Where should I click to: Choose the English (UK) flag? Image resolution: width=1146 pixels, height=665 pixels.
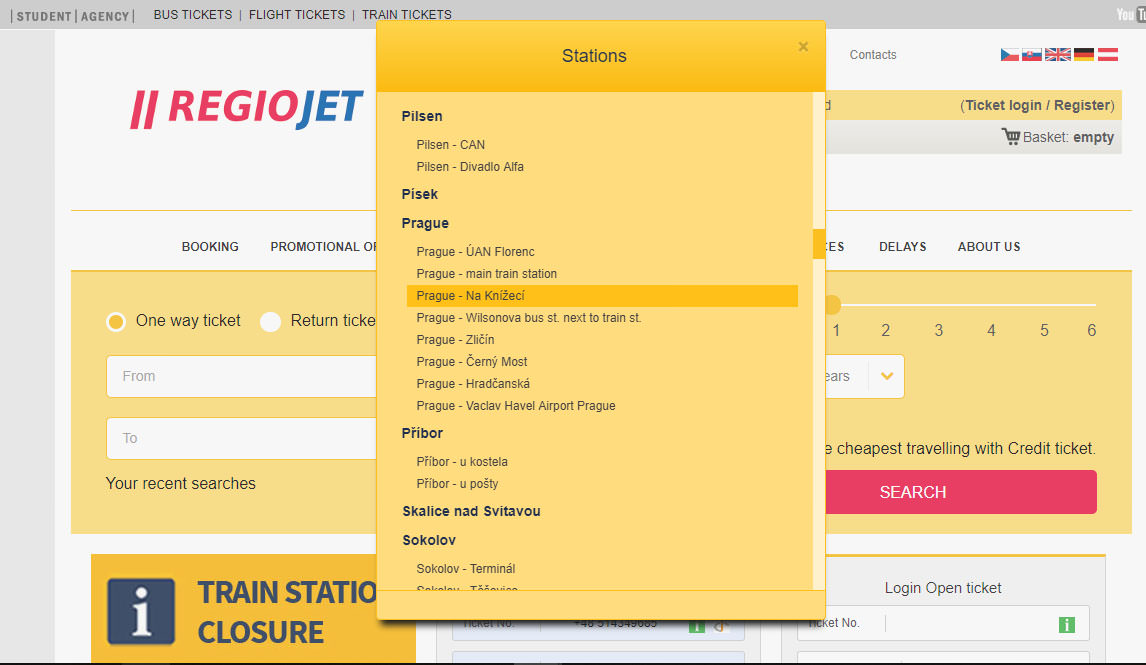point(1057,55)
